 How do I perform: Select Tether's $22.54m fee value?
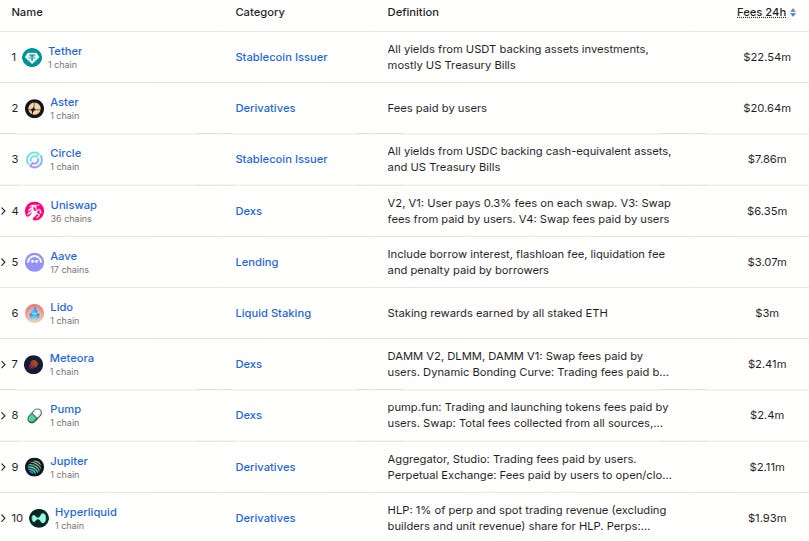(767, 57)
